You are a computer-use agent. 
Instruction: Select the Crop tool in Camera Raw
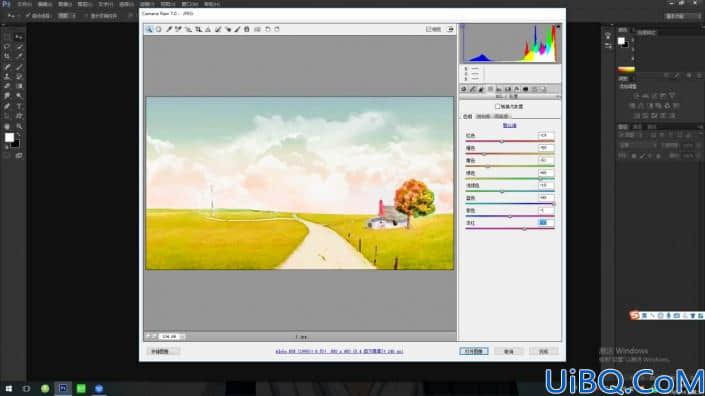[x=198, y=29]
